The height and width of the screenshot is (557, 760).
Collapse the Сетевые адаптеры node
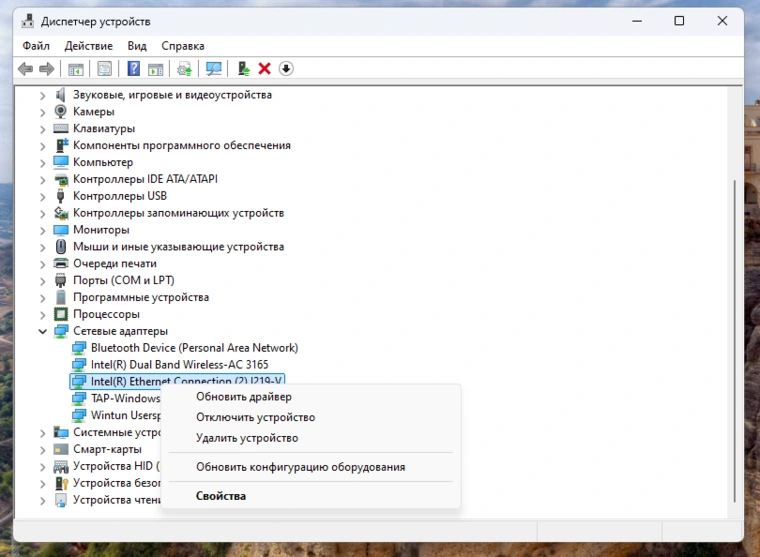tap(43, 332)
